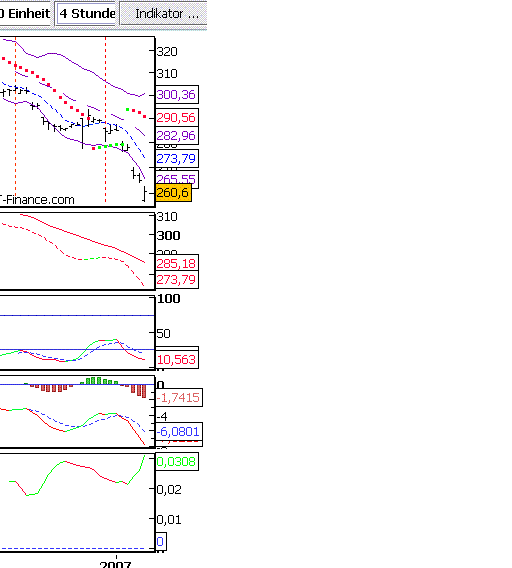Click the 285,18 moving average label
Screen dimensions: 512x568
point(177,263)
